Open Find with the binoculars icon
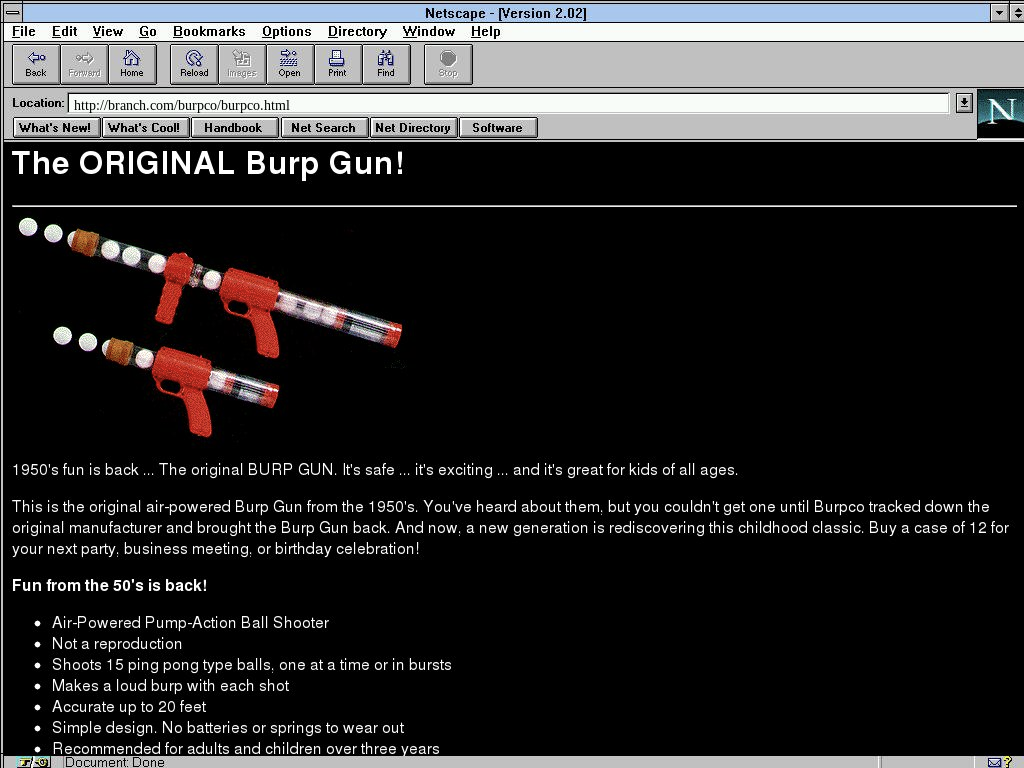Screen dimensions: 1024x768 point(385,64)
